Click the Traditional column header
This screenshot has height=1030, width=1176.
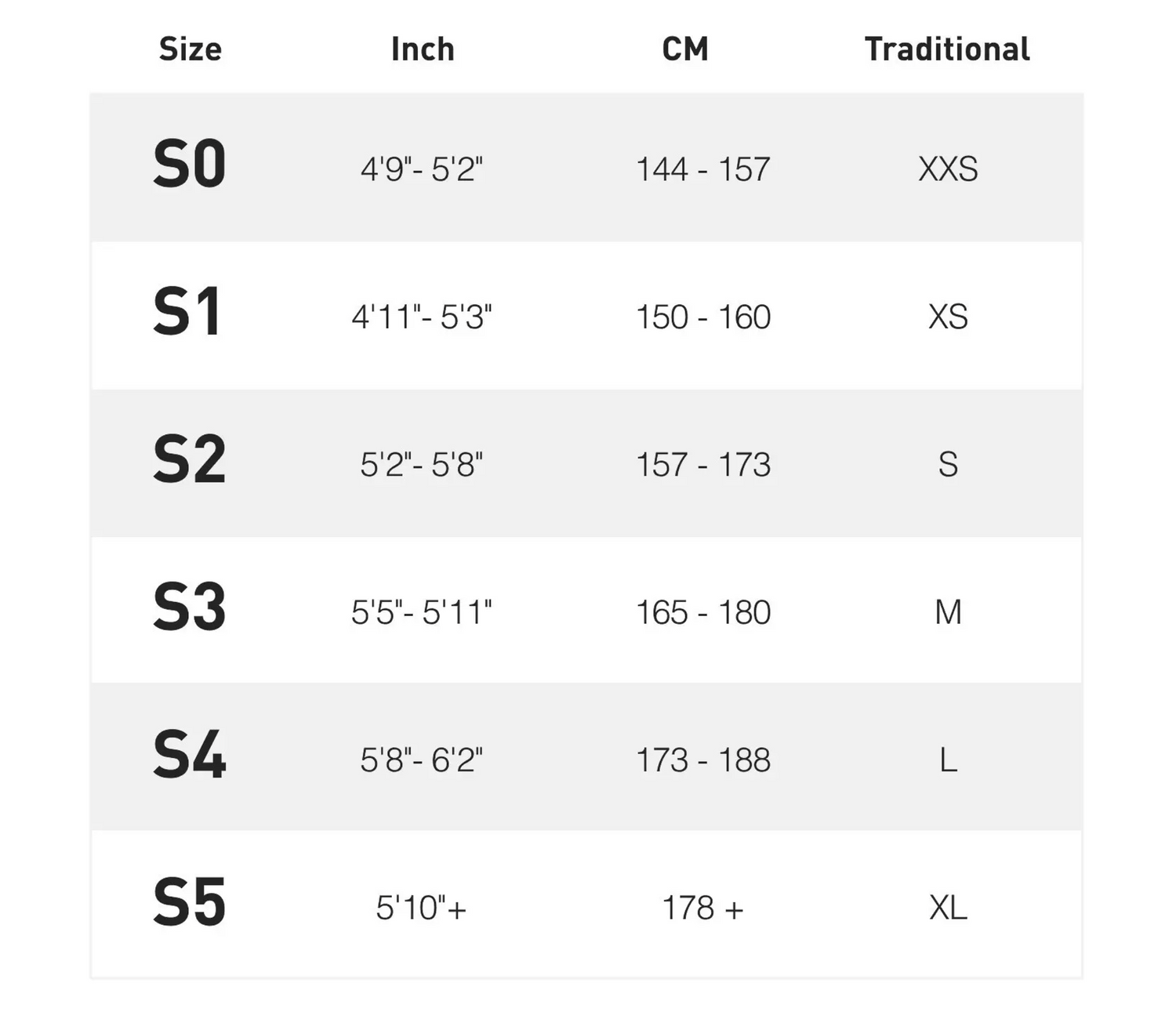947,49
